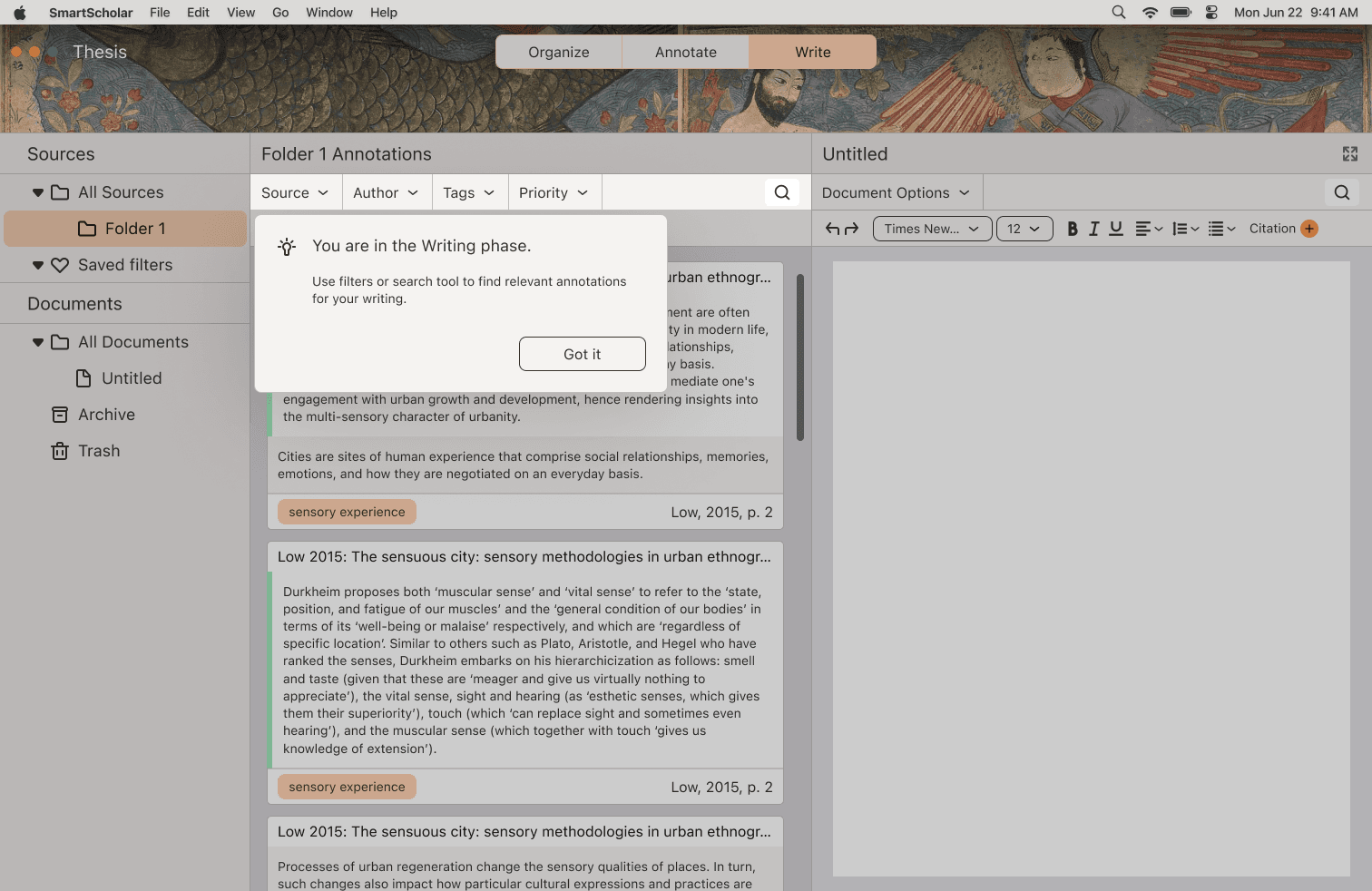Screen dimensions: 1372x891
Task: Click the 'Folder 1 Annotations' panel heading
Action: tap(347, 154)
